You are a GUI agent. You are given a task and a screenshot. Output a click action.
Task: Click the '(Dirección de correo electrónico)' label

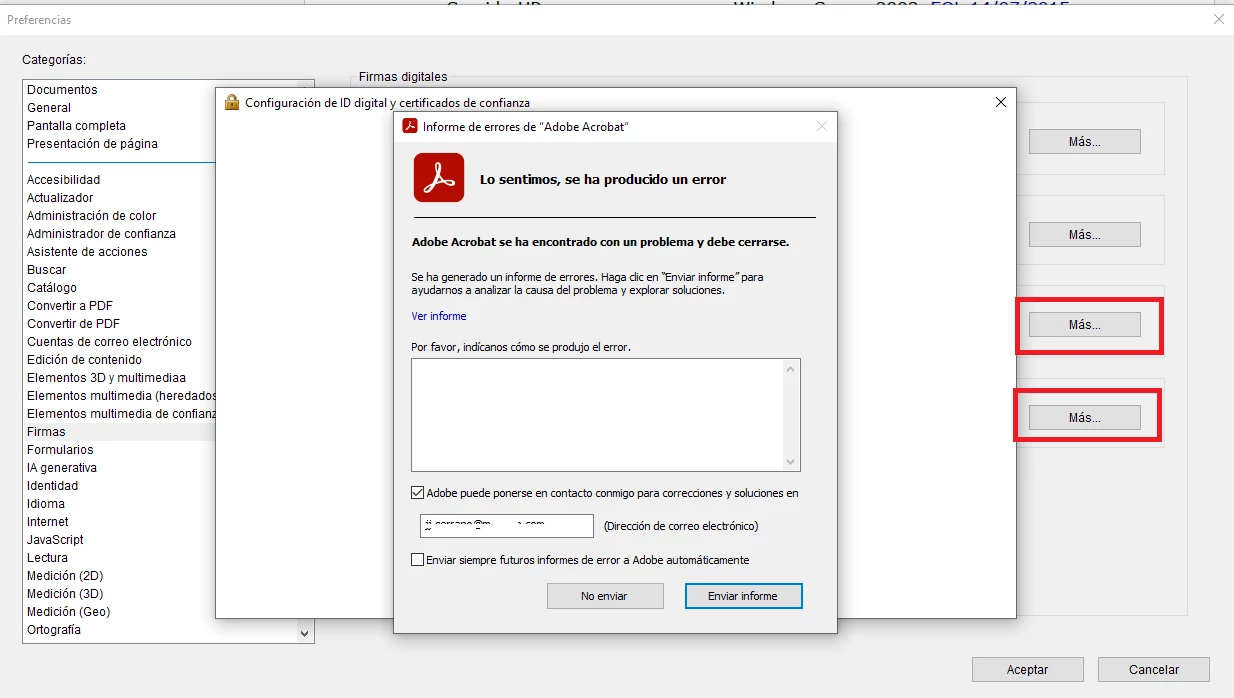click(681, 526)
